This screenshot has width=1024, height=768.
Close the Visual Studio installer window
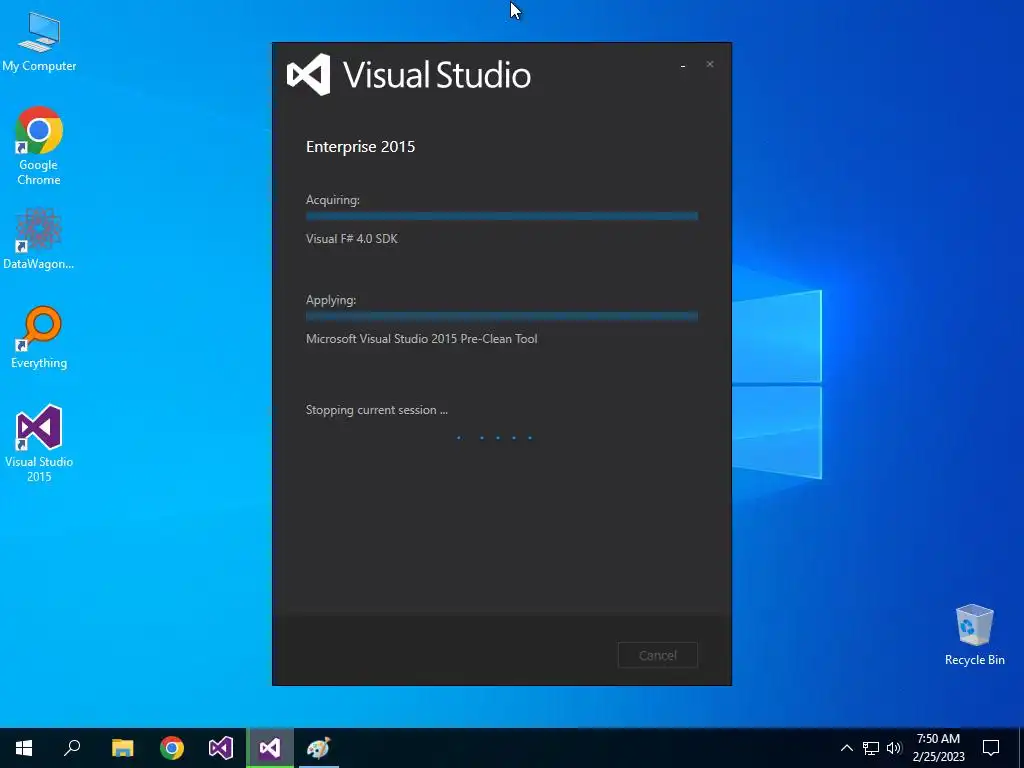(x=710, y=64)
